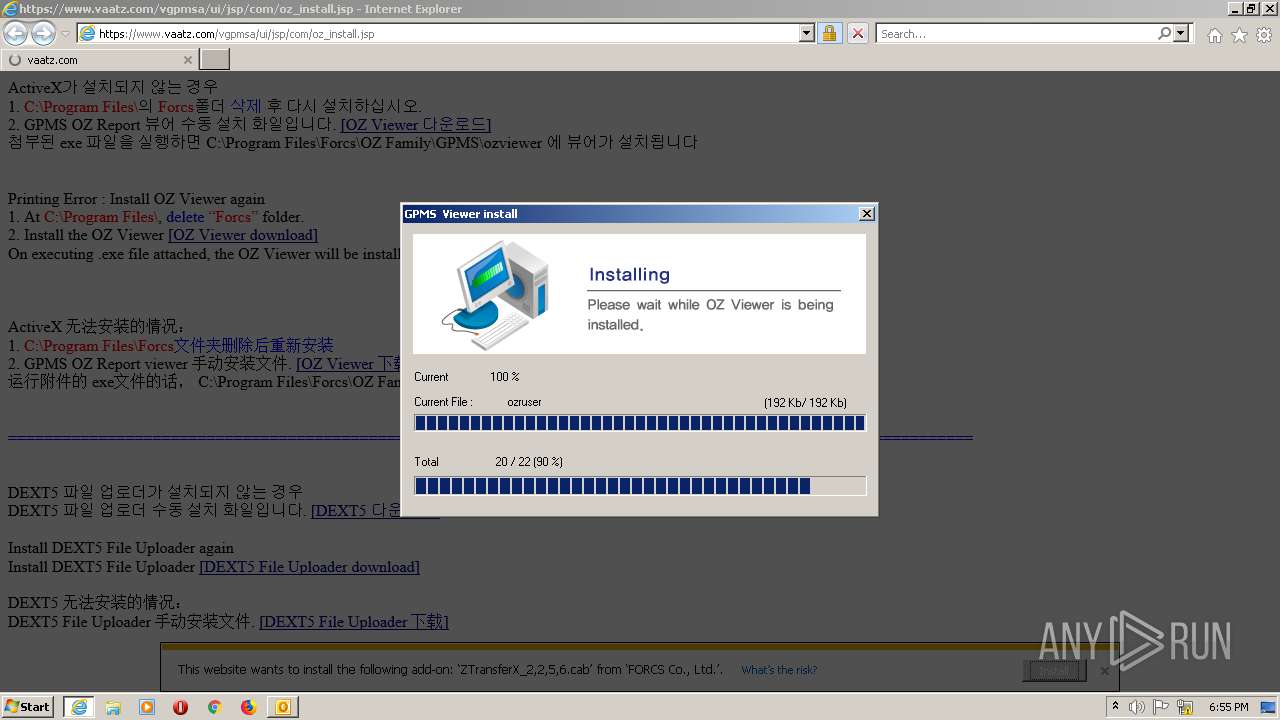This screenshot has width=1280, height=720.
Task: Open Favorites star icon
Action: tap(1239, 35)
